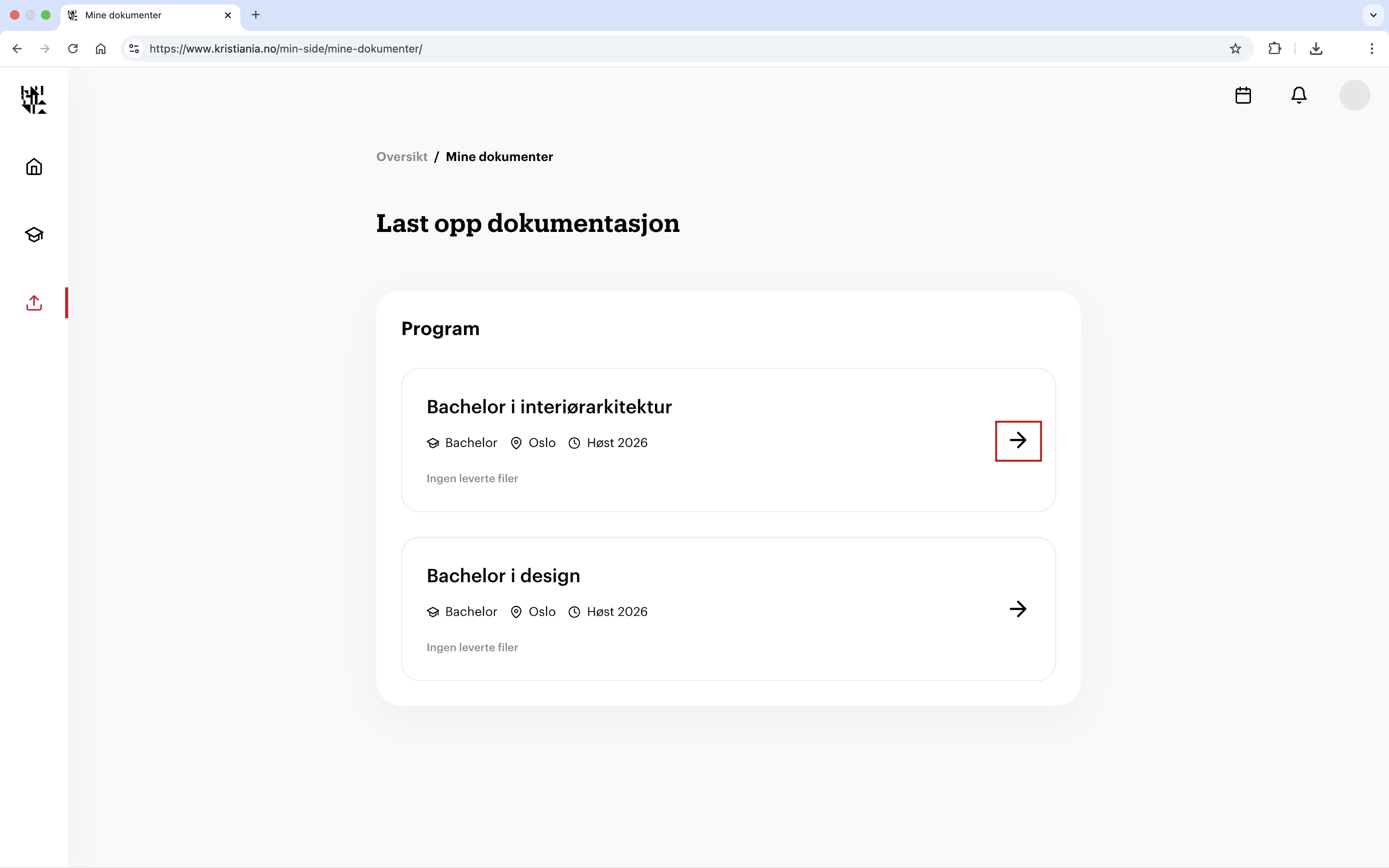Open the browser three-dot menu

click(1372, 48)
